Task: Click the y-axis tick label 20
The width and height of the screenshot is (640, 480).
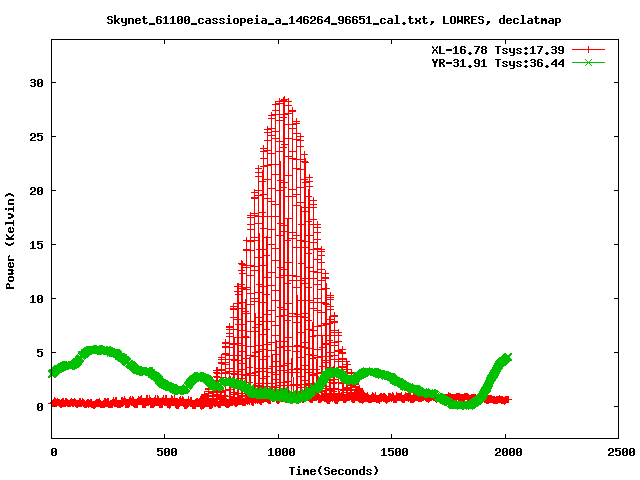Action: pyautogui.click(x=36, y=191)
